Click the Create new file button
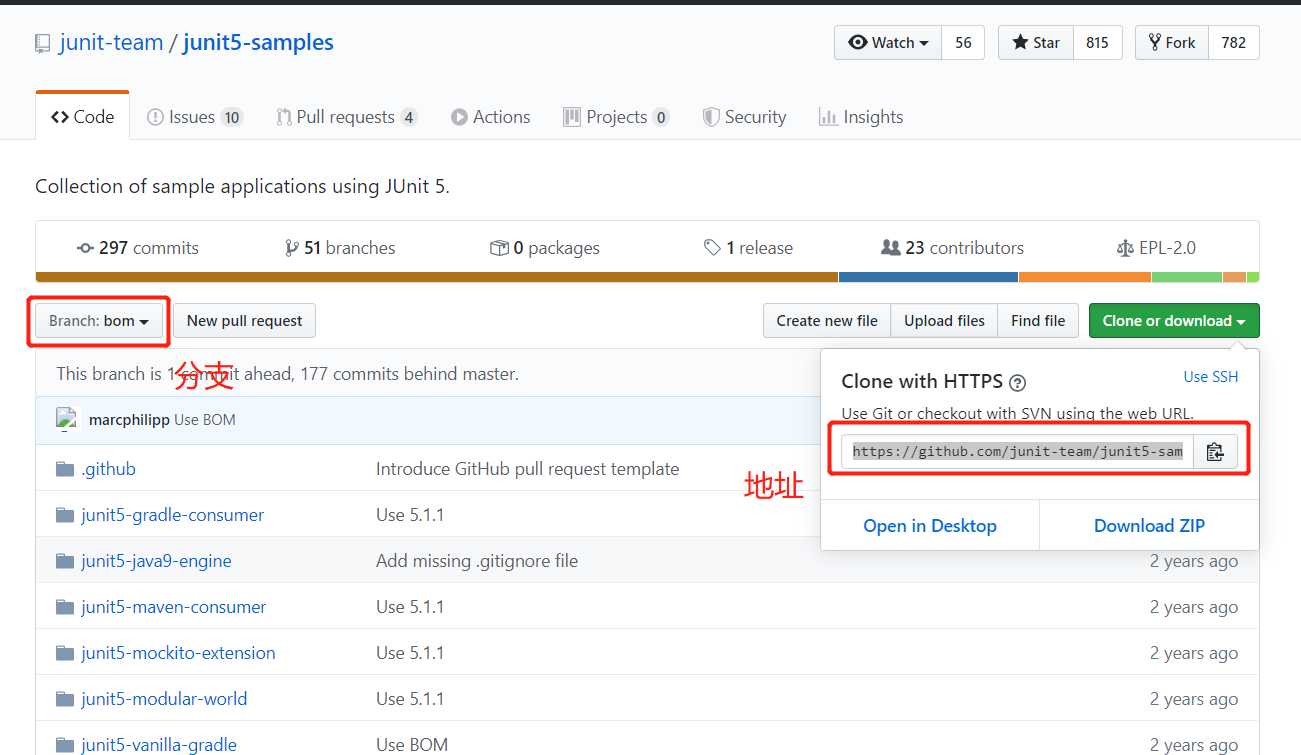The height and width of the screenshot is (755, 1301). (827, 321)
